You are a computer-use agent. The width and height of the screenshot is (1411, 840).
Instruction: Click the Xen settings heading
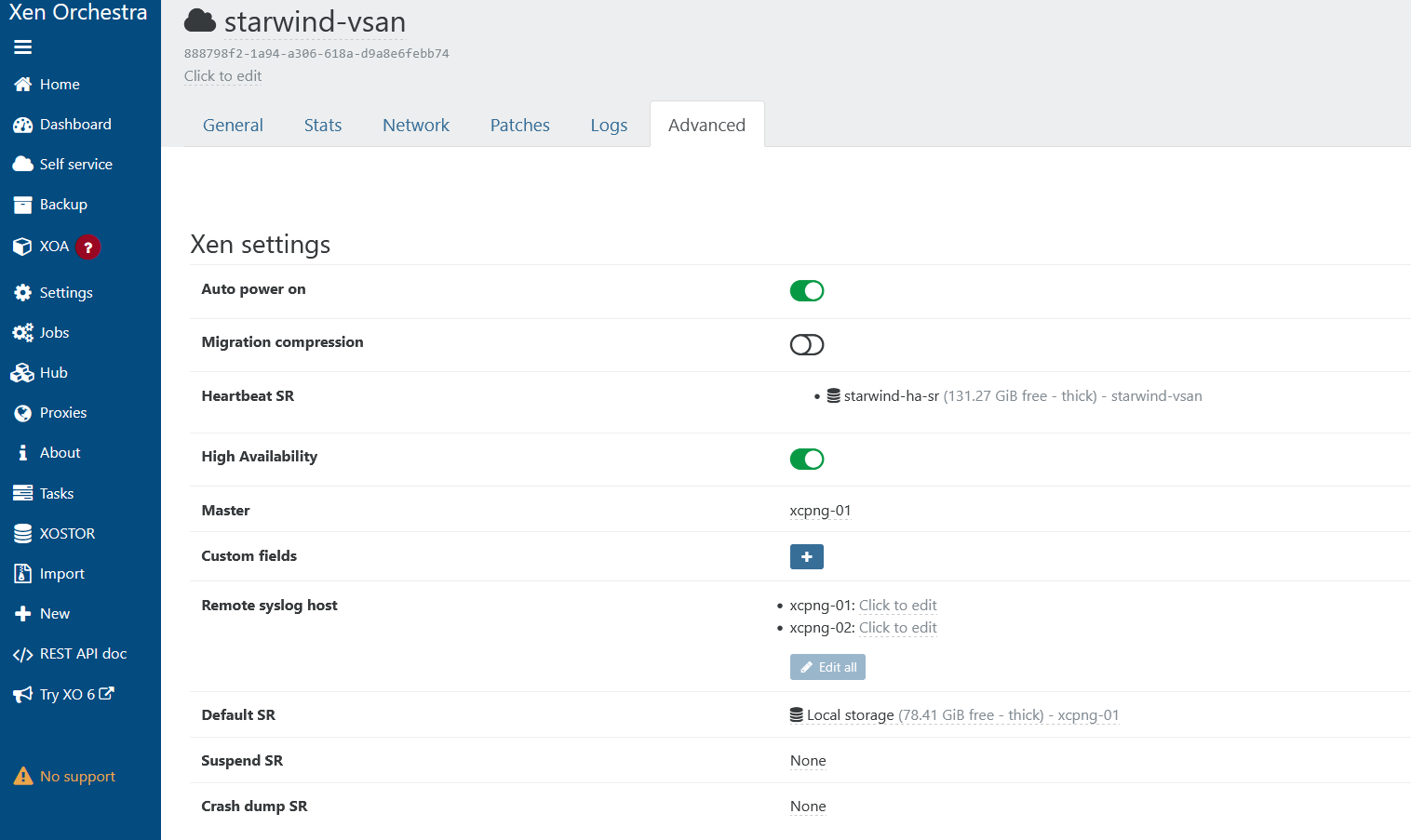pos(261,245)
